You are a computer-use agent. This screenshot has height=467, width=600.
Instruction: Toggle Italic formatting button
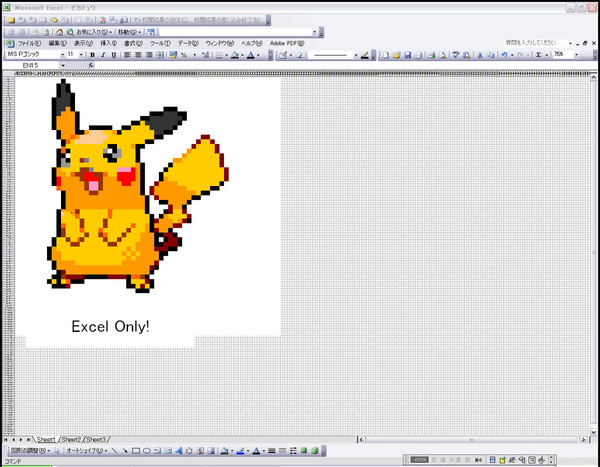point(103,55)
